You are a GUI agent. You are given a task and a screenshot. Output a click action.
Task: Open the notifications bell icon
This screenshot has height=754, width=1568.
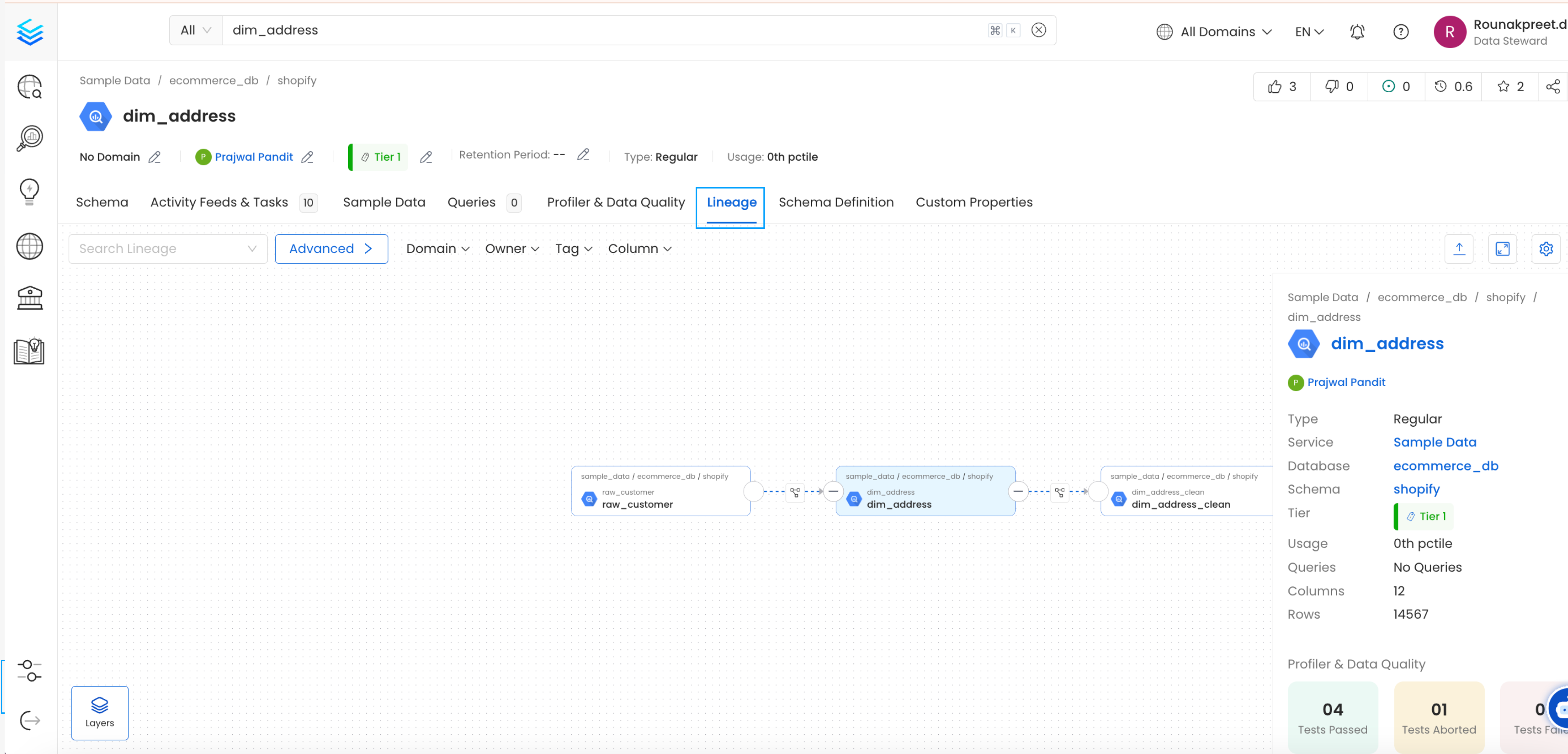[1357, 32]
